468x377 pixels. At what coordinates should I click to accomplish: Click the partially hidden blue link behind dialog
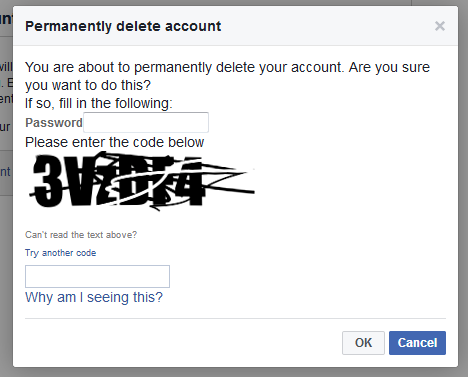pos(5,172)
